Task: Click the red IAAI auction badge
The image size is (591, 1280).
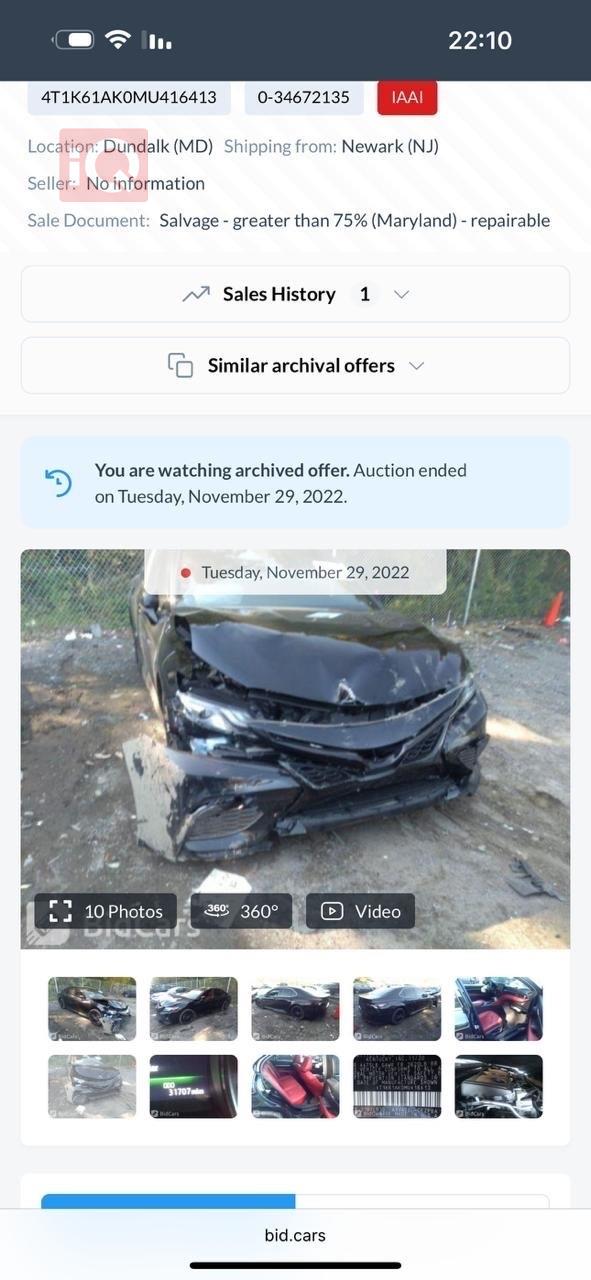Action: point(408,97)
